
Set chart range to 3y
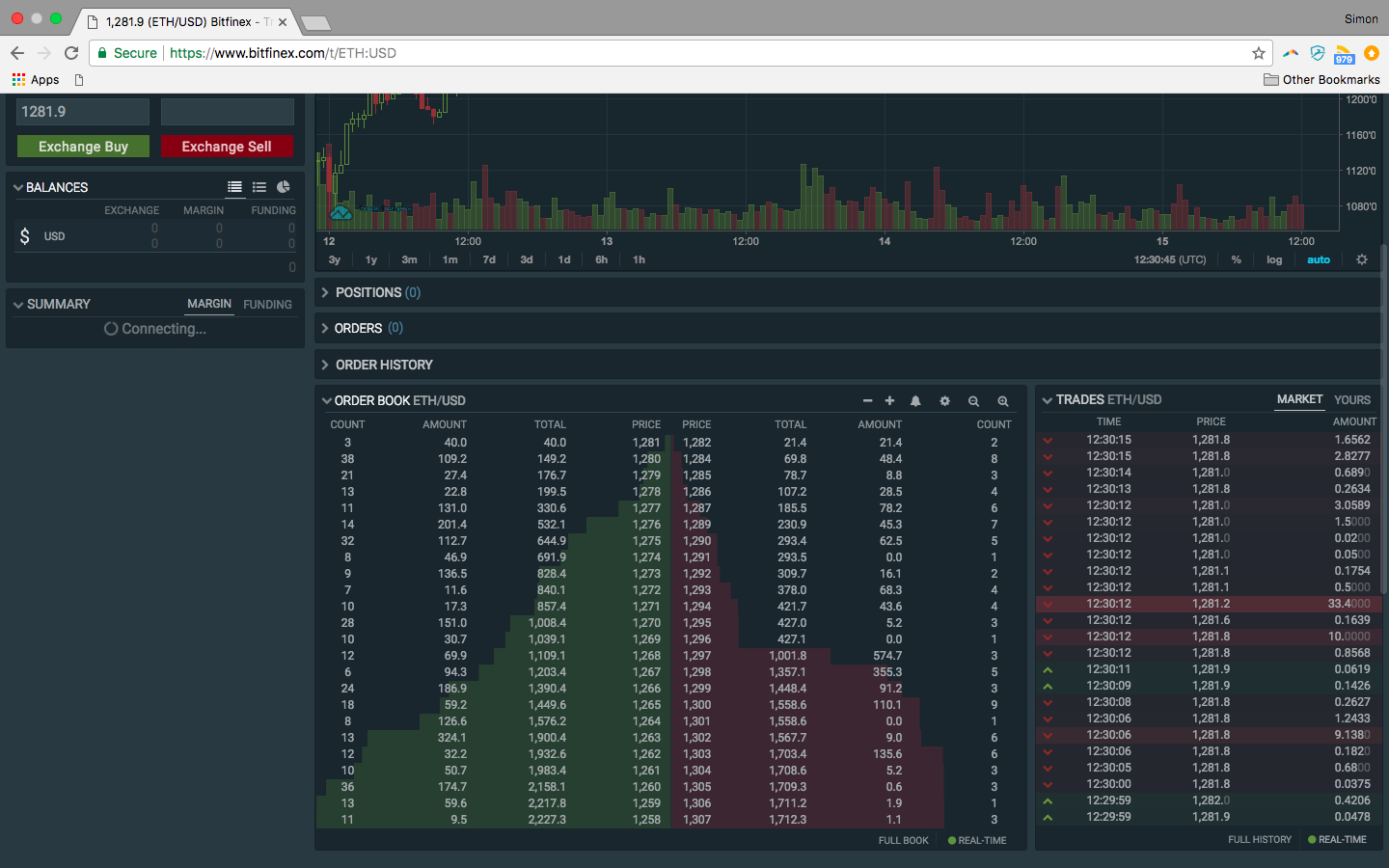(335, 260)
